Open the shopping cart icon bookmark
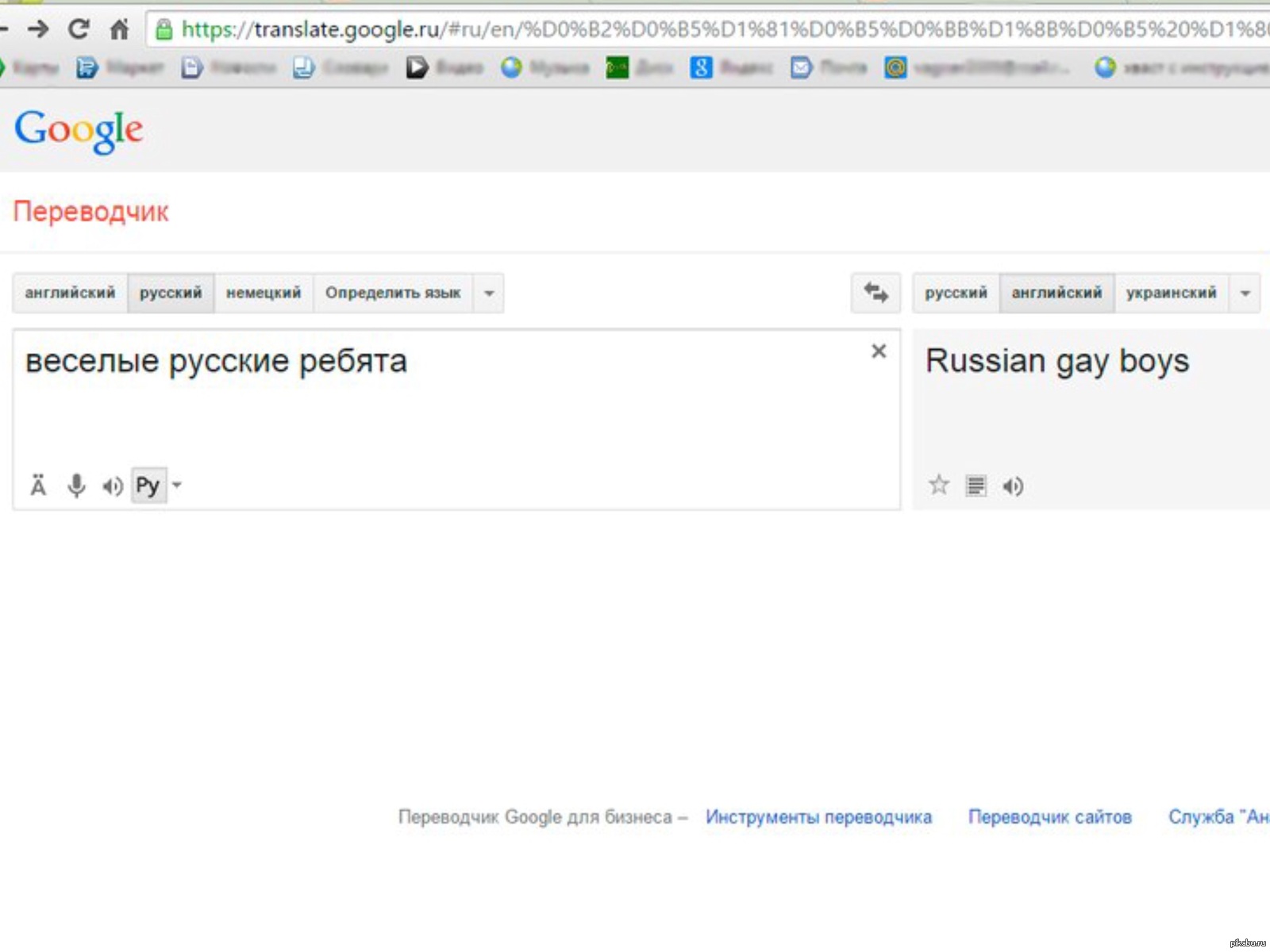Image resolution: width=1270 pixels, height=952 pixels. click(87, 68)
